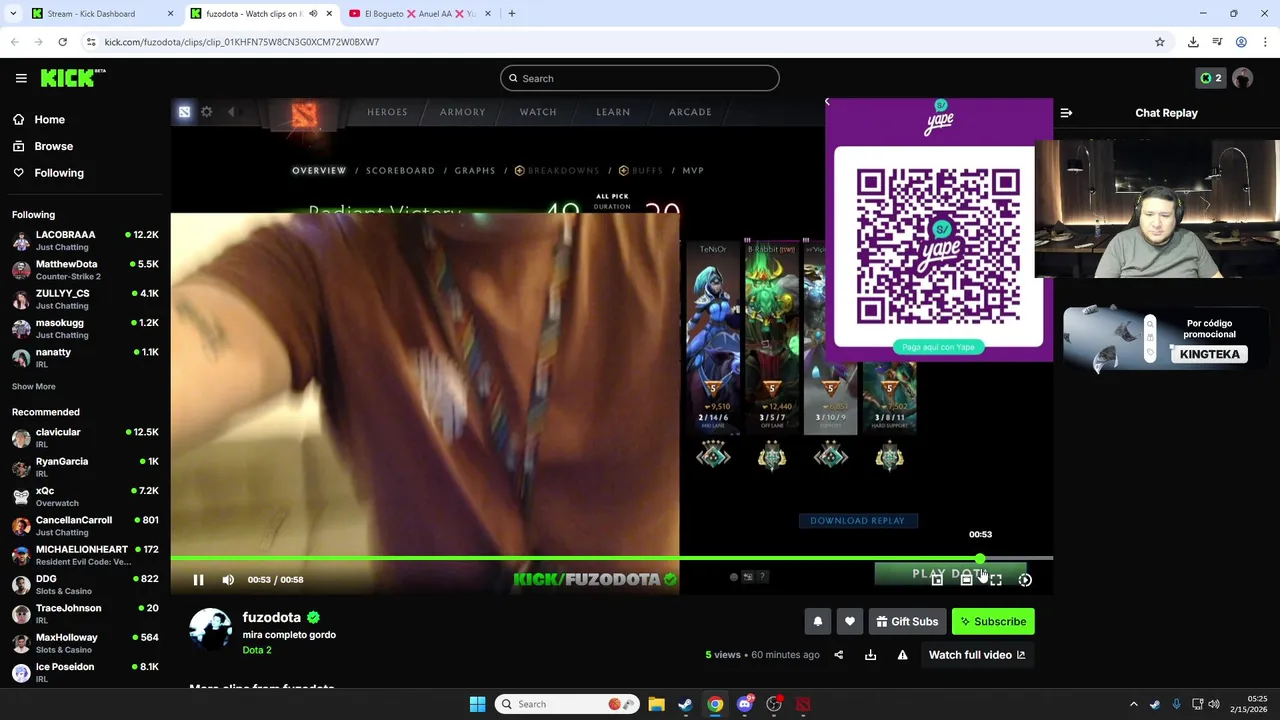Open the Kick sidebar hamburger menu

[x=21, y=78]
